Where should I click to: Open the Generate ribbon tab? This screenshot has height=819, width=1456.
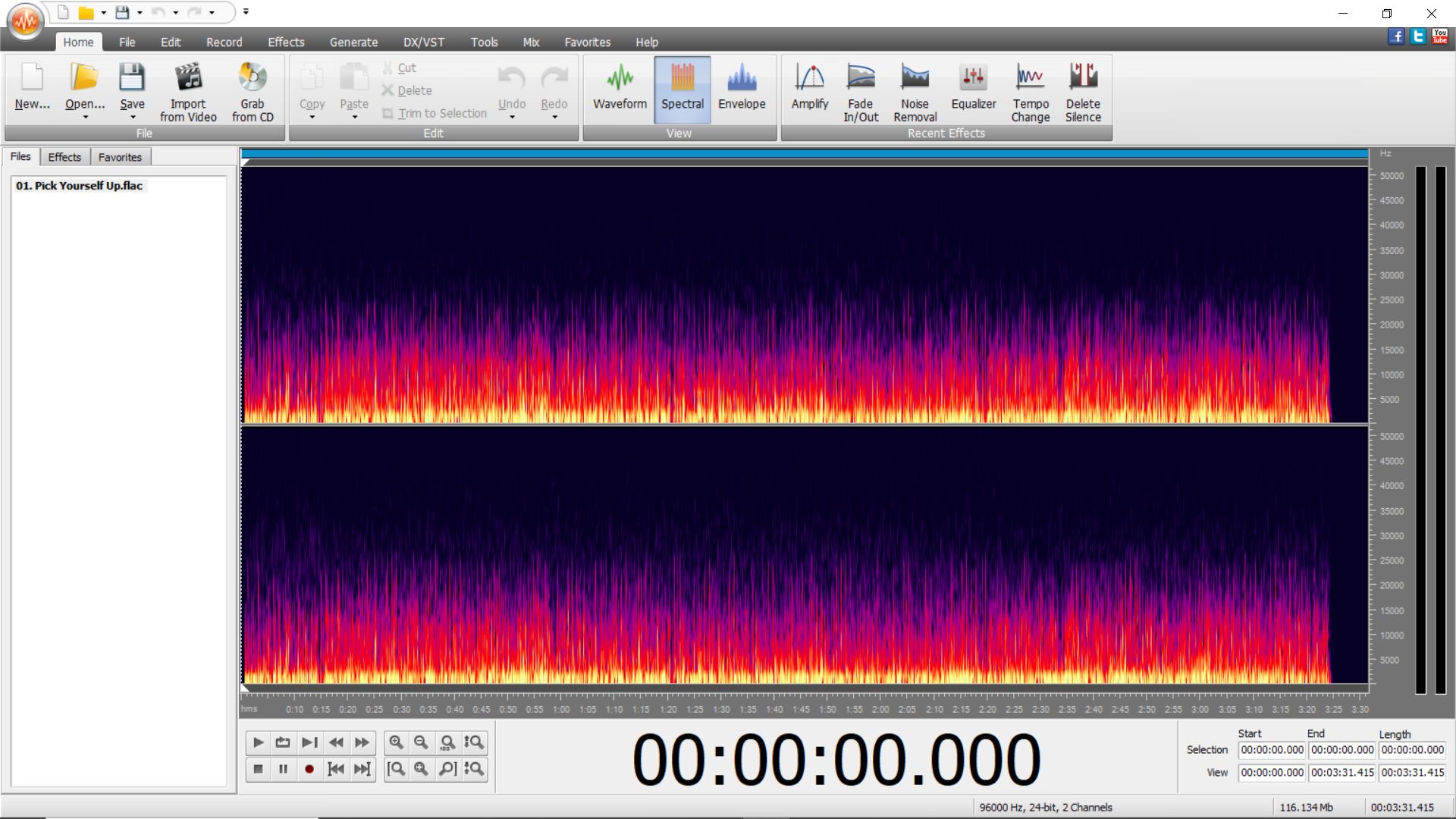pos(353,42)
